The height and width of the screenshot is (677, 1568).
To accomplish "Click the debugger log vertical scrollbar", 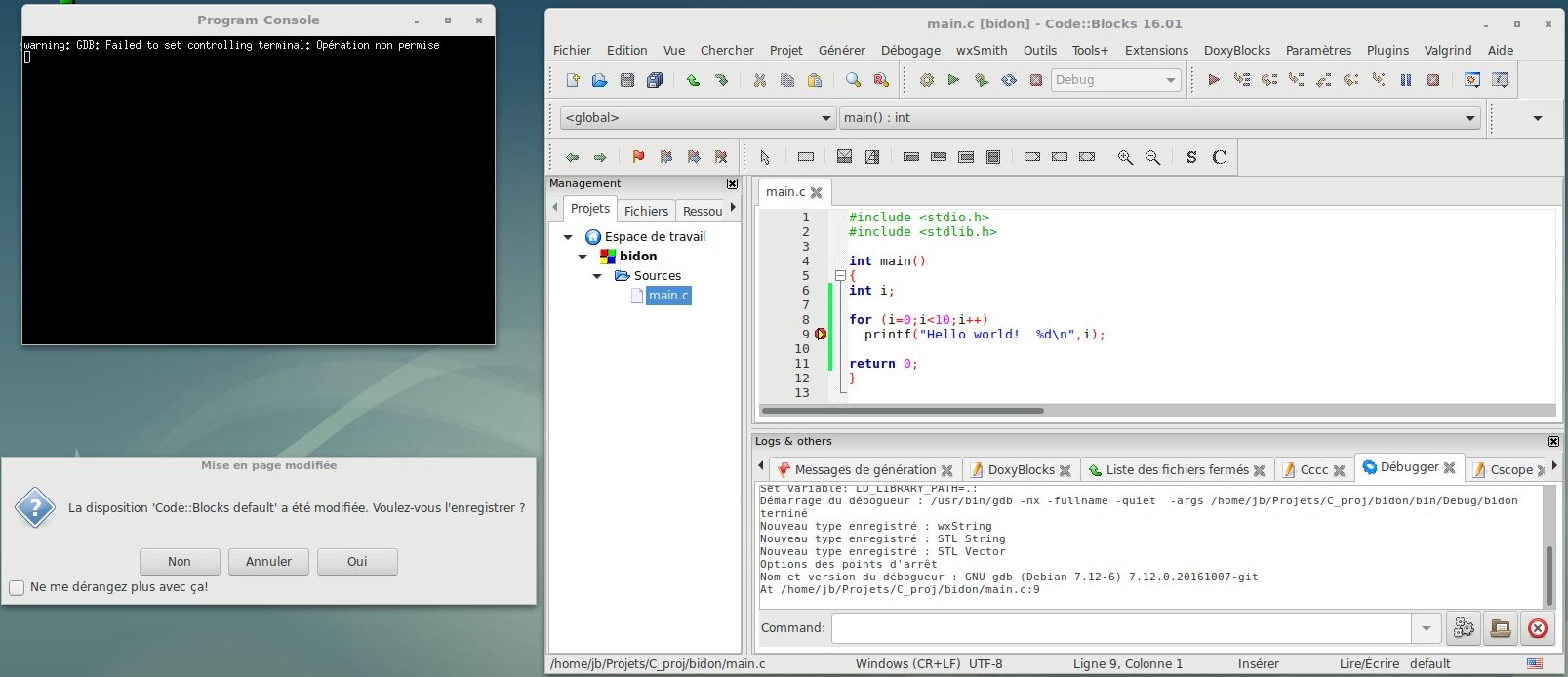I will tap(1548, 576).
